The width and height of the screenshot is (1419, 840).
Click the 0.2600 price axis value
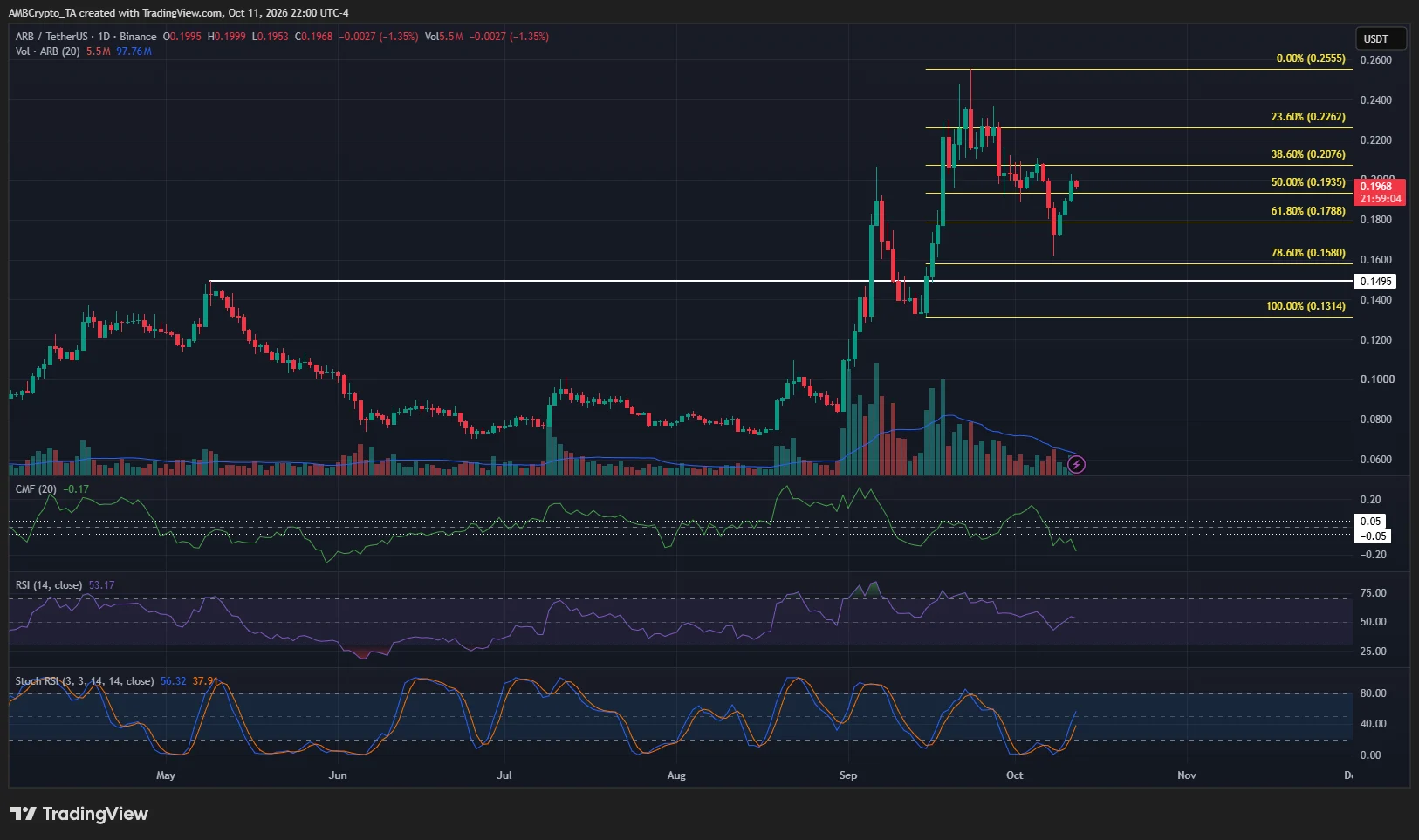pyautogui.click(x=1376, y=60)
